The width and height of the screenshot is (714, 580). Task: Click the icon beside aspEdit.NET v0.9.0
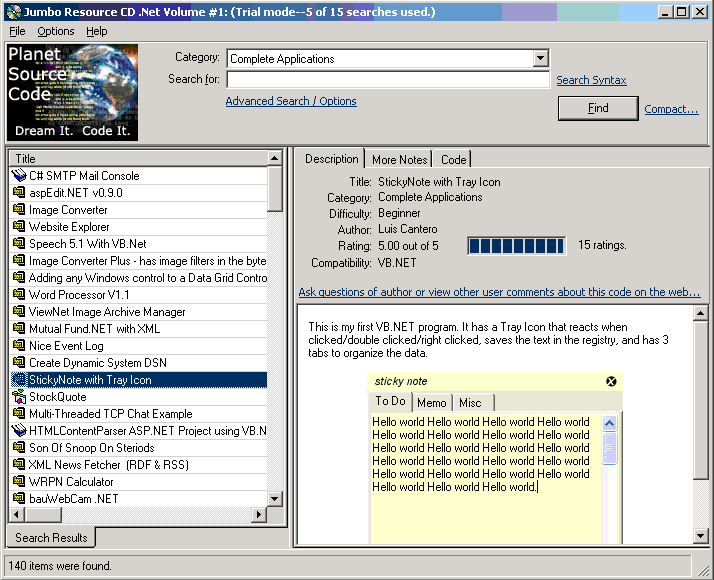[19, 192]
